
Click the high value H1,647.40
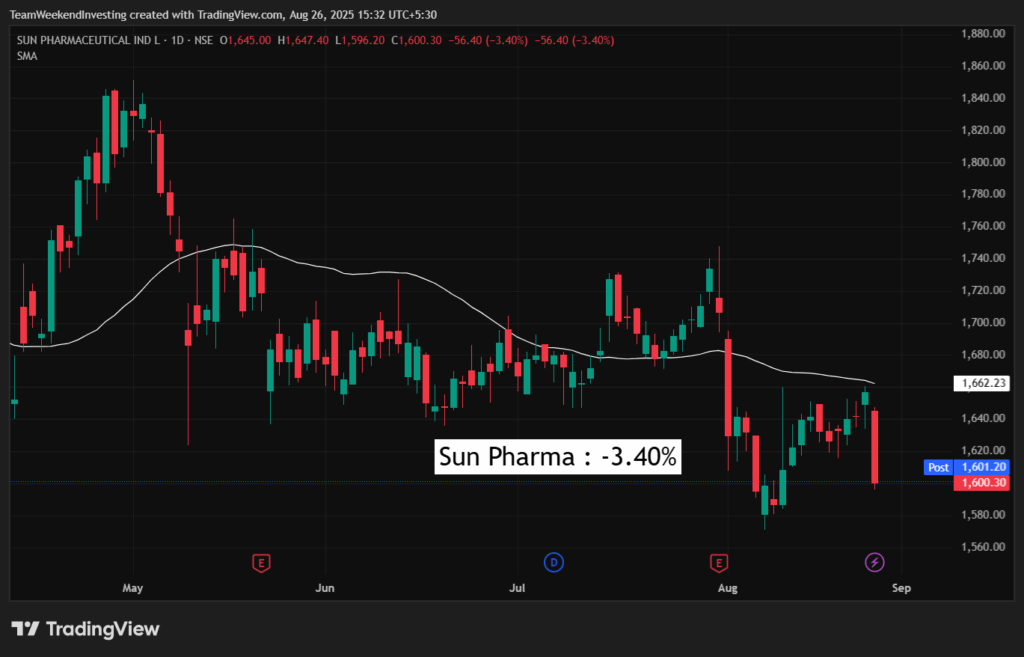point(303,40)
